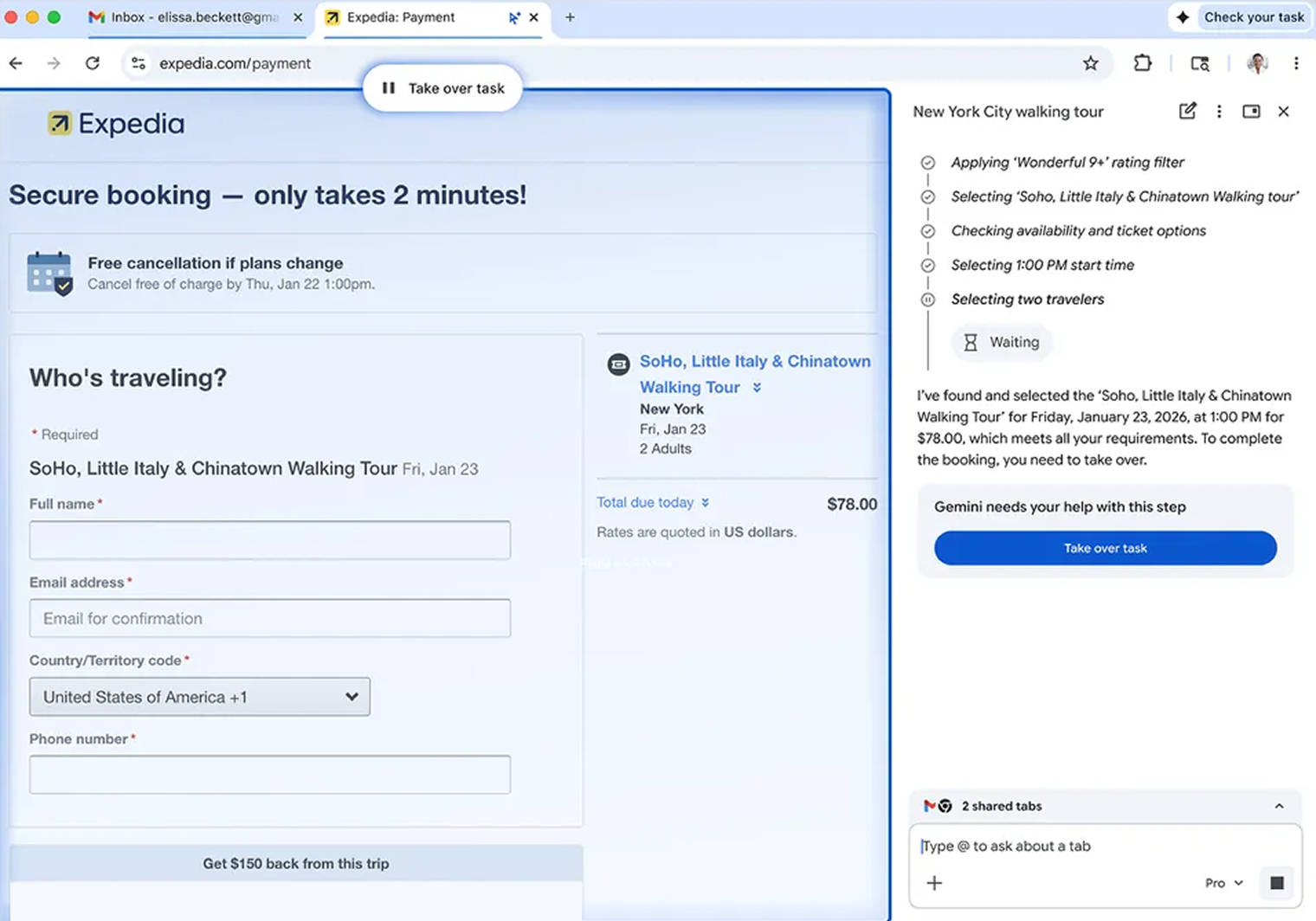Click the plus icon to add attachment

pyautogui.click(x=934, y=883)
